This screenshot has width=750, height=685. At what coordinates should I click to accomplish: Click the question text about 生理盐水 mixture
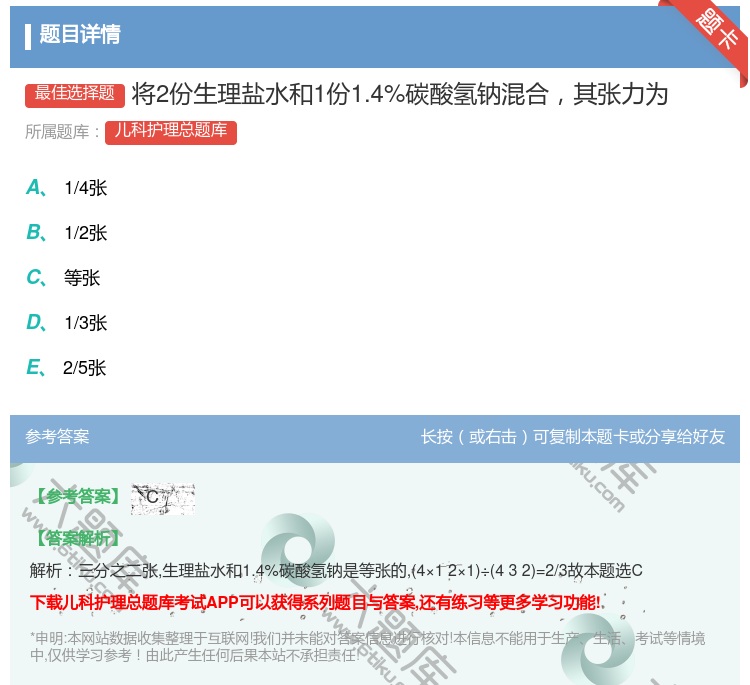tap(399, 95)
